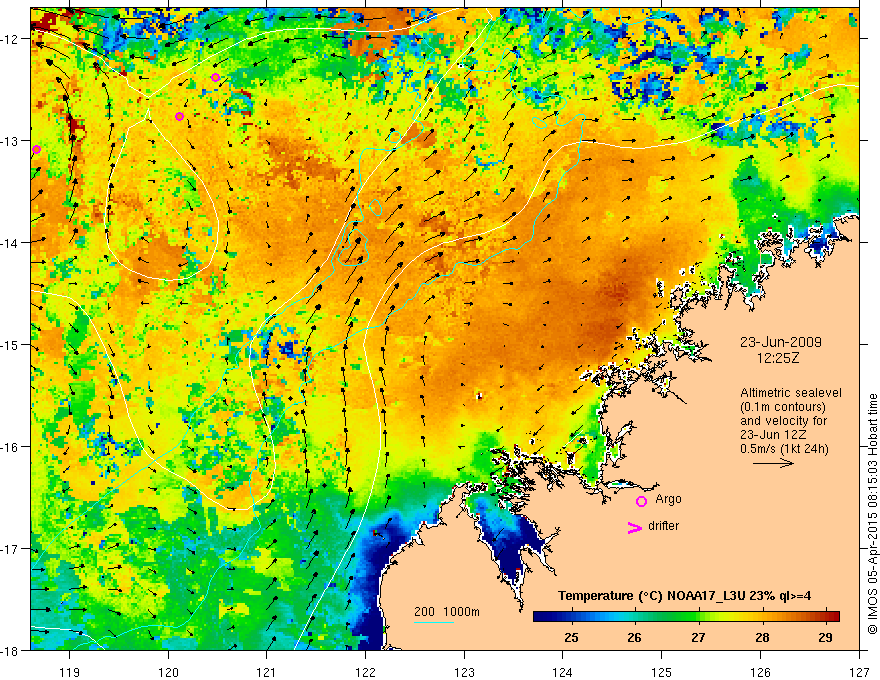
Task: Click the '23-Jun 12Z' caption line
Action: tap(772, 435)
